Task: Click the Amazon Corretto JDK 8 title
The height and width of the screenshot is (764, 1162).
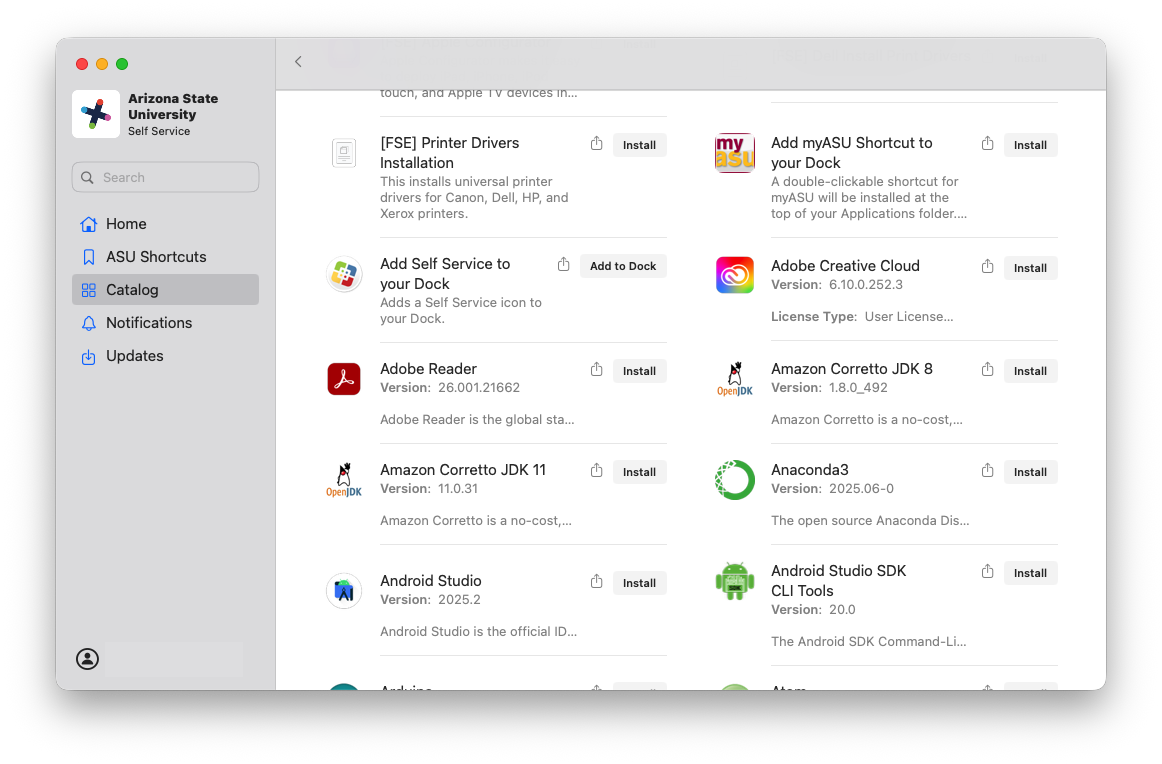Action: click(852, 369)
